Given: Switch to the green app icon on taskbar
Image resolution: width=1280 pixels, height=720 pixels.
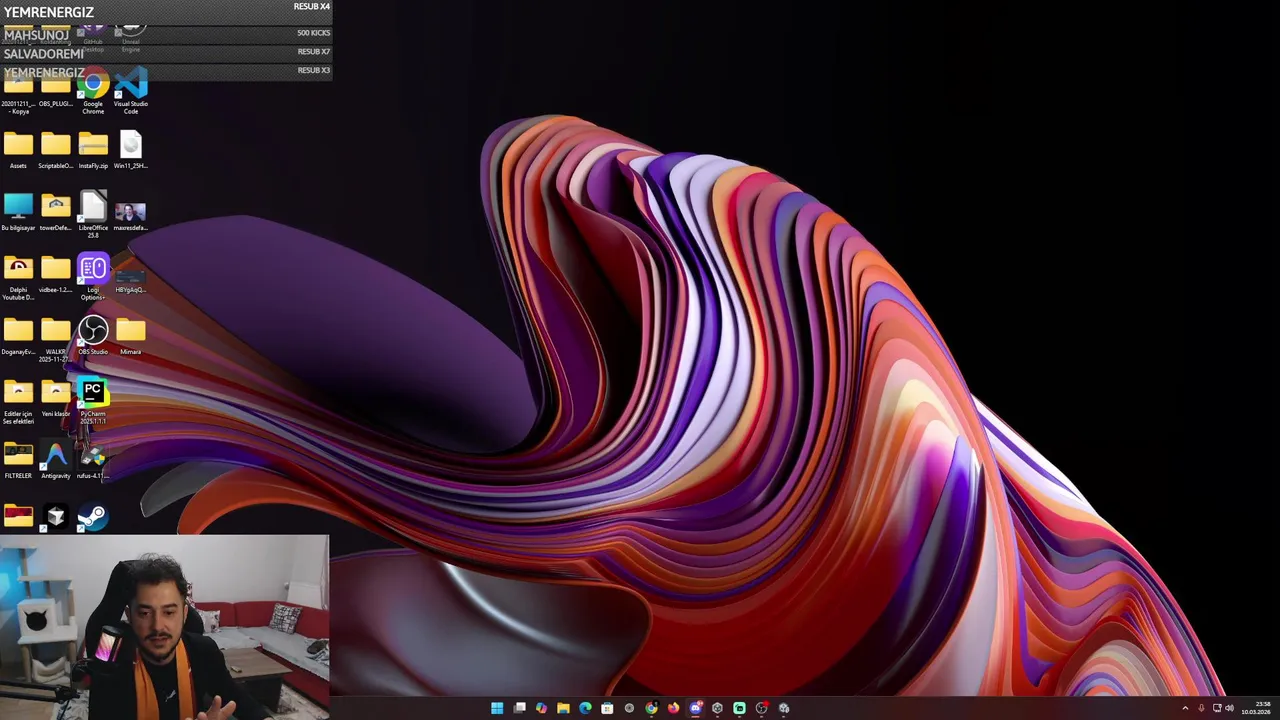Looking at the screenshot, I should [x=739, y=708].
